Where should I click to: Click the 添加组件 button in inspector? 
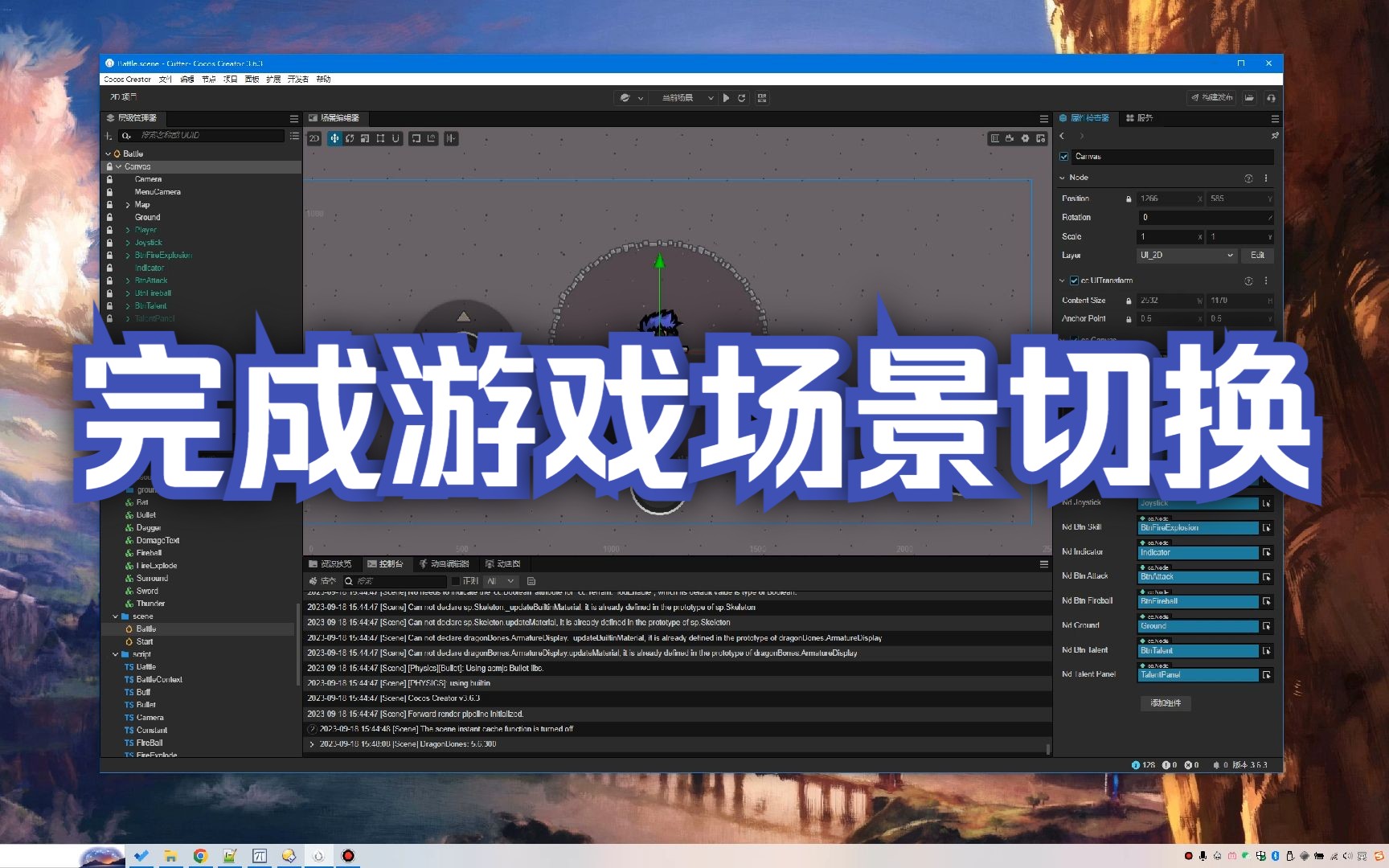1165,703
